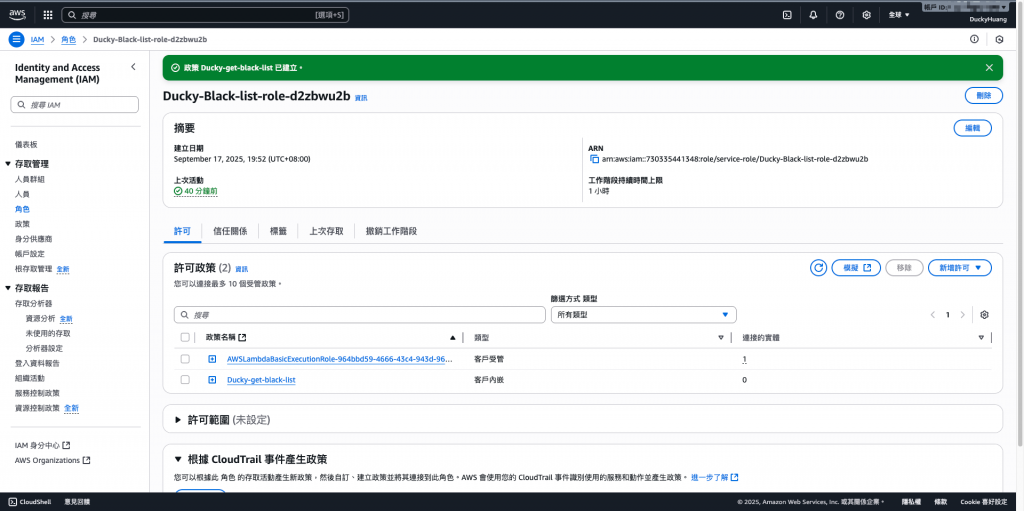Viewport: 1024px width, 511px height.
Task: Open the region selector 全球 dropdown
Action: click(x=899, y=14)
